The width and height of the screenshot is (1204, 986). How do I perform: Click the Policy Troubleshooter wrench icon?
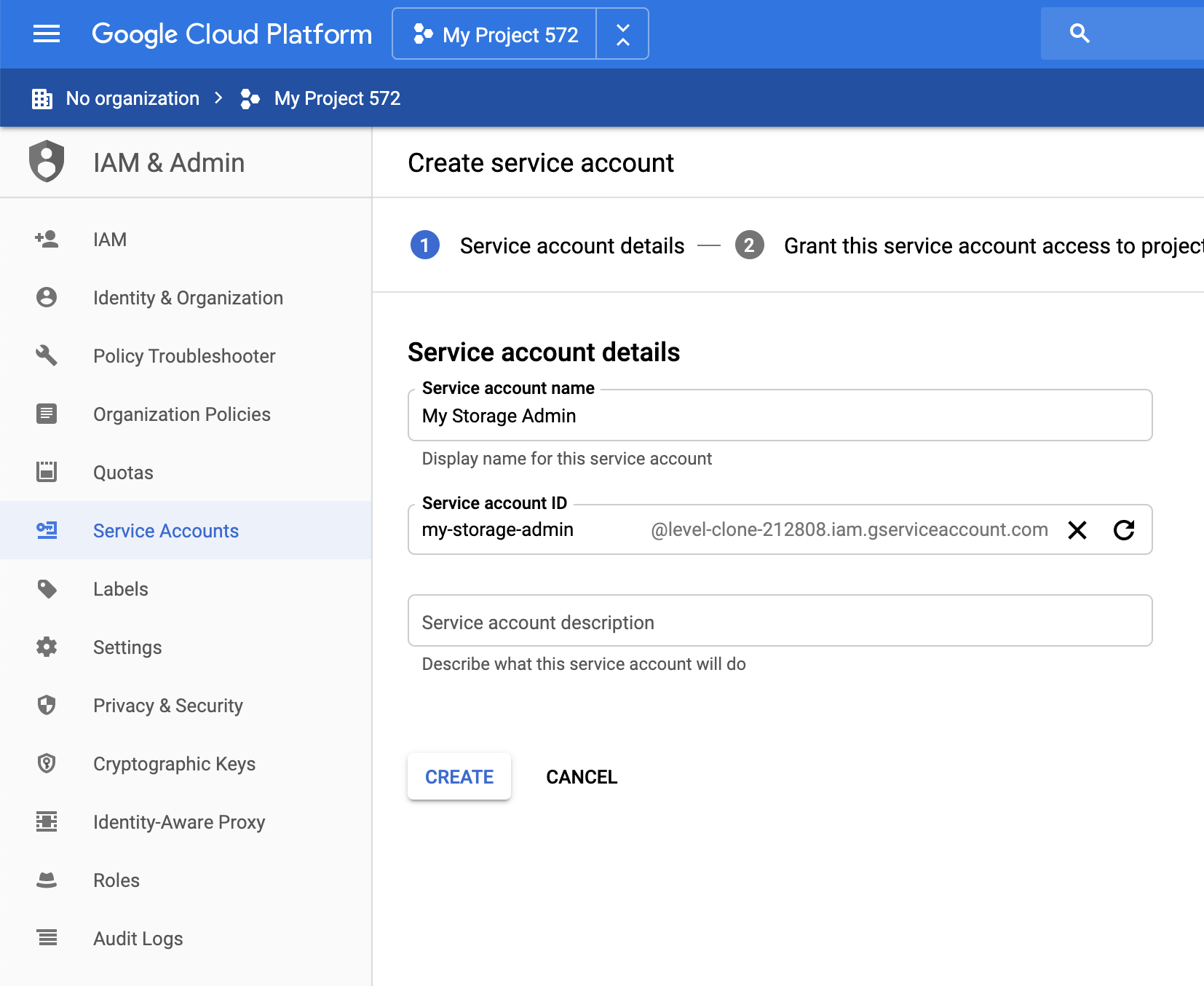[47, 356]
